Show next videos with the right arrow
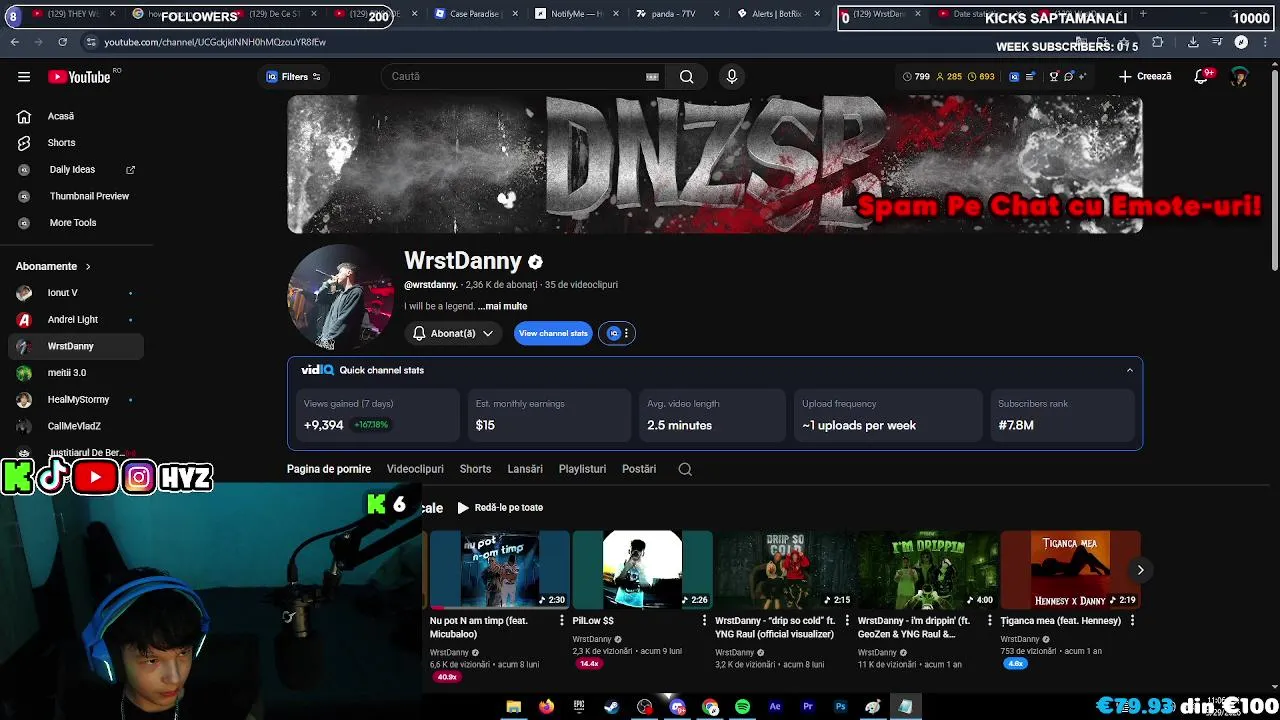Screen dimensions: 1280x720 coord(1140,570)
